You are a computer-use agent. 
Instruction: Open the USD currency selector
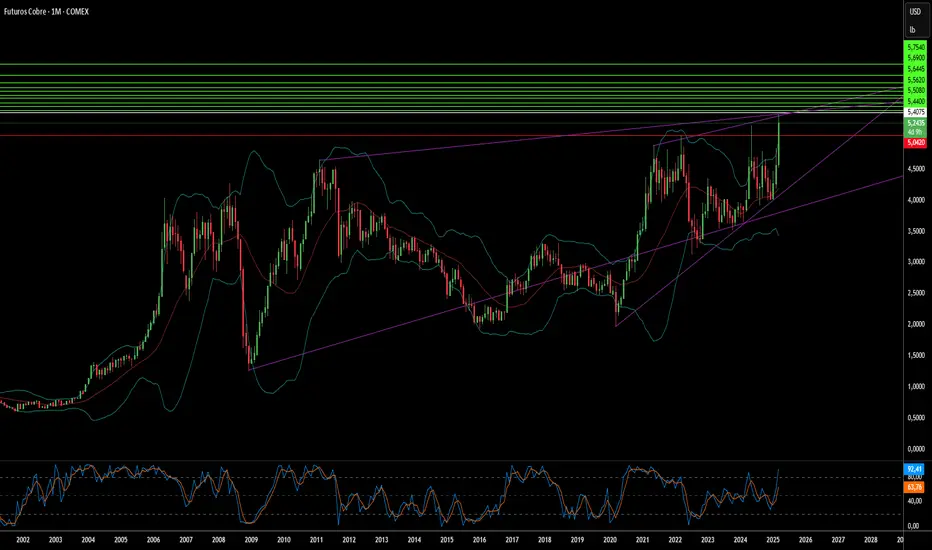tap(914, 13)
